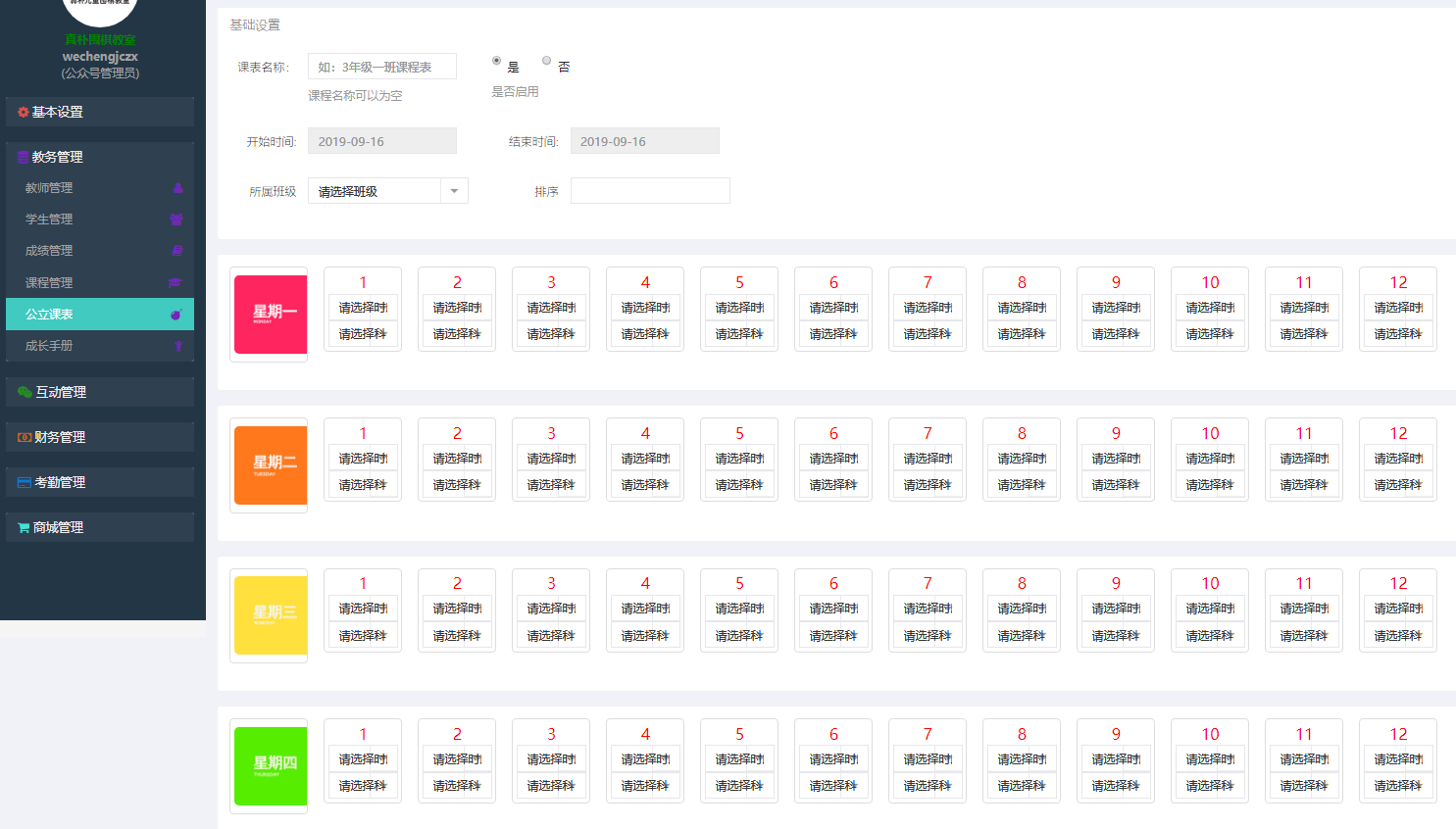Click the card icon beside 考勤管理
The height and width of the screenshot is (829, 1456).
[25, 482]
